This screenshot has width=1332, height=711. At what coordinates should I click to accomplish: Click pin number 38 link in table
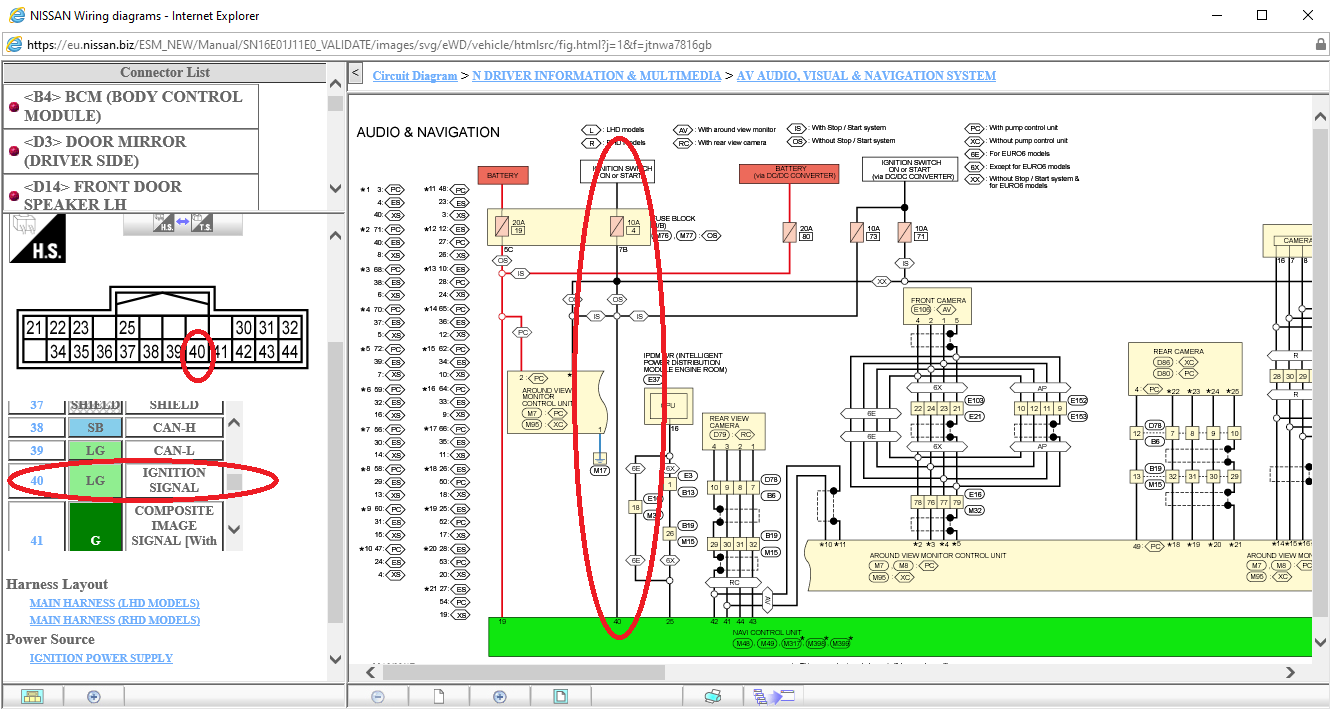tap(37, 428)
